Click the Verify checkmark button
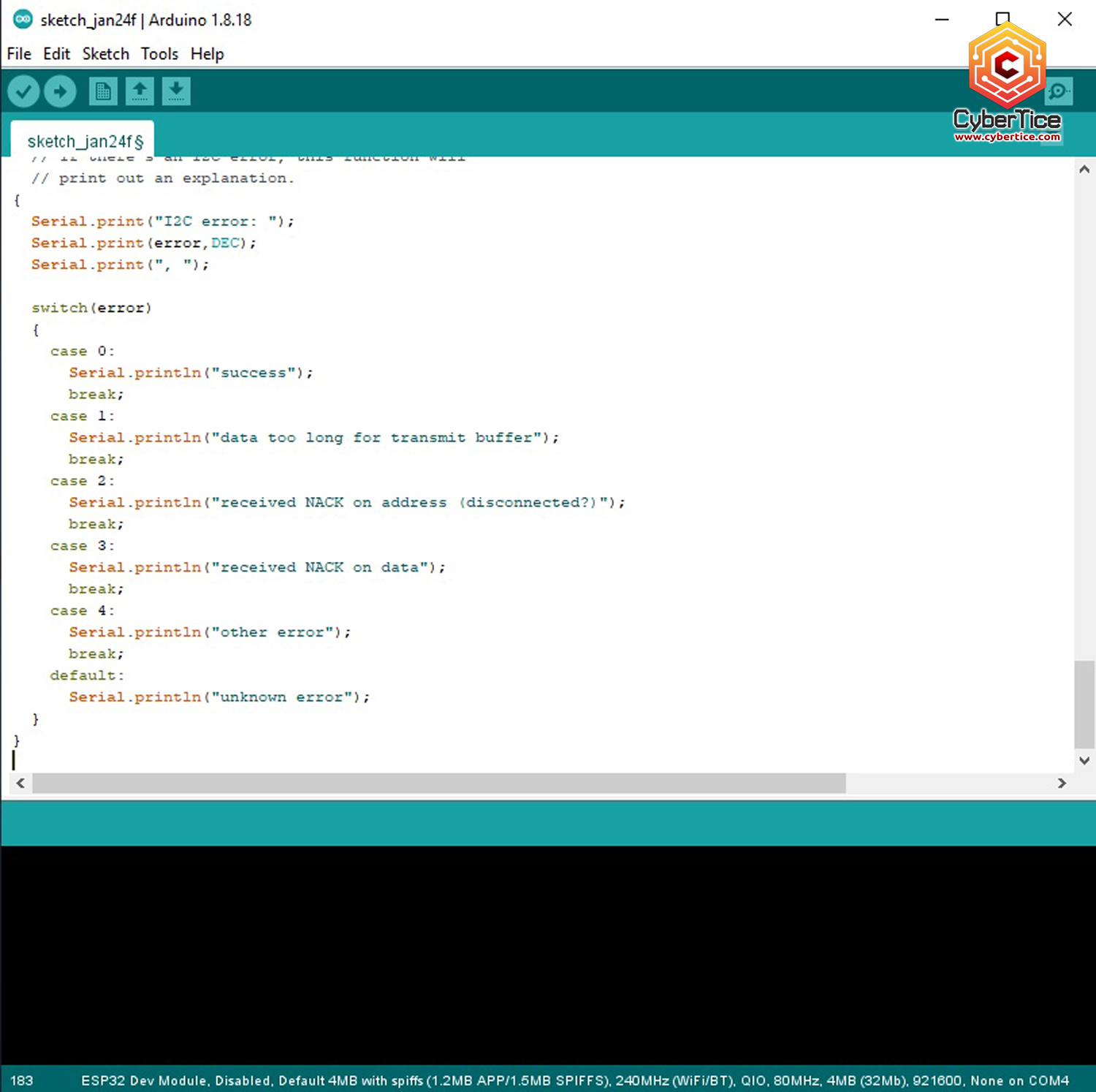 (23, 92)
